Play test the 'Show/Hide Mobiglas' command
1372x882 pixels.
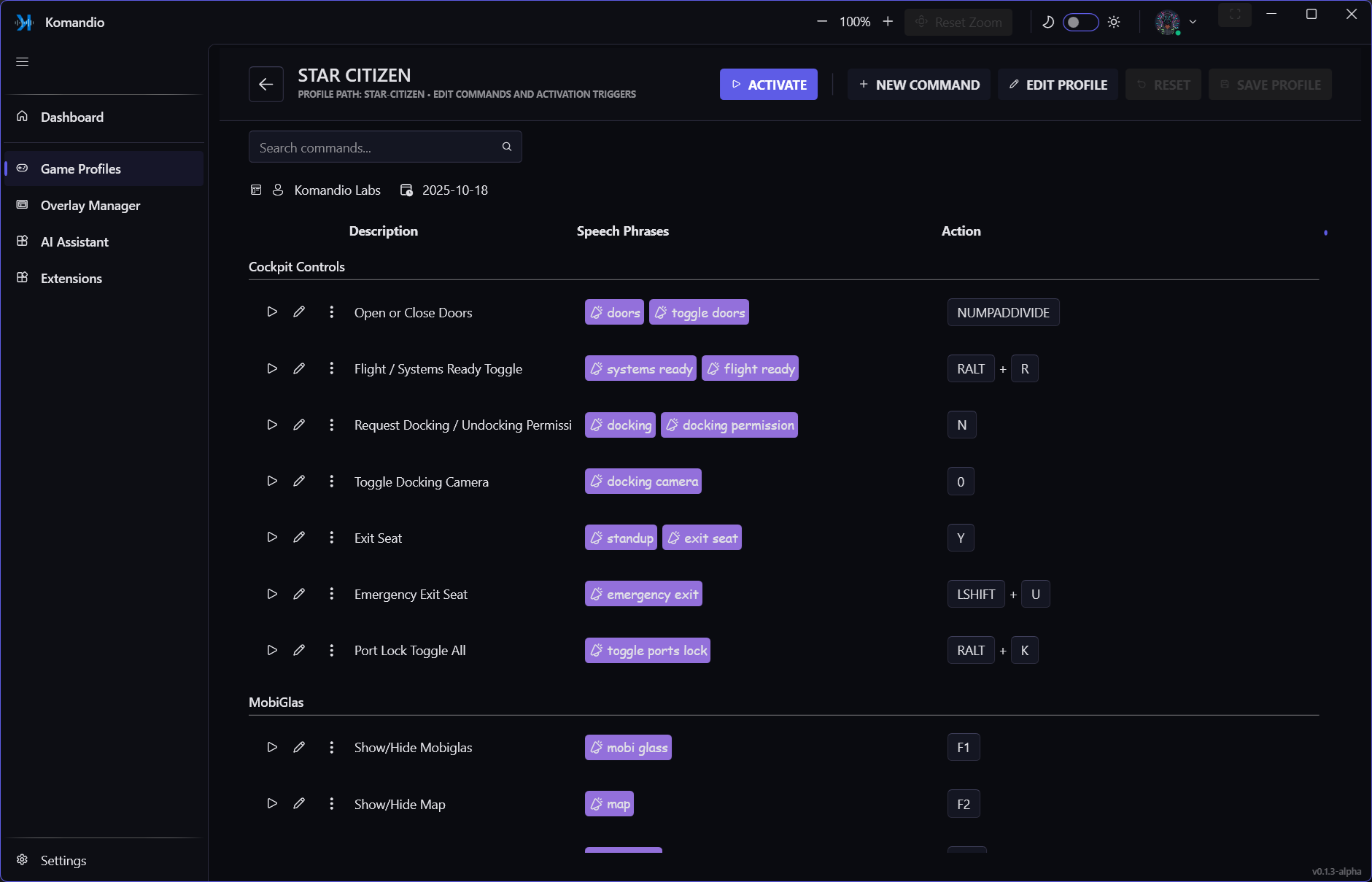pyautogui.click(x=271, y=747)
